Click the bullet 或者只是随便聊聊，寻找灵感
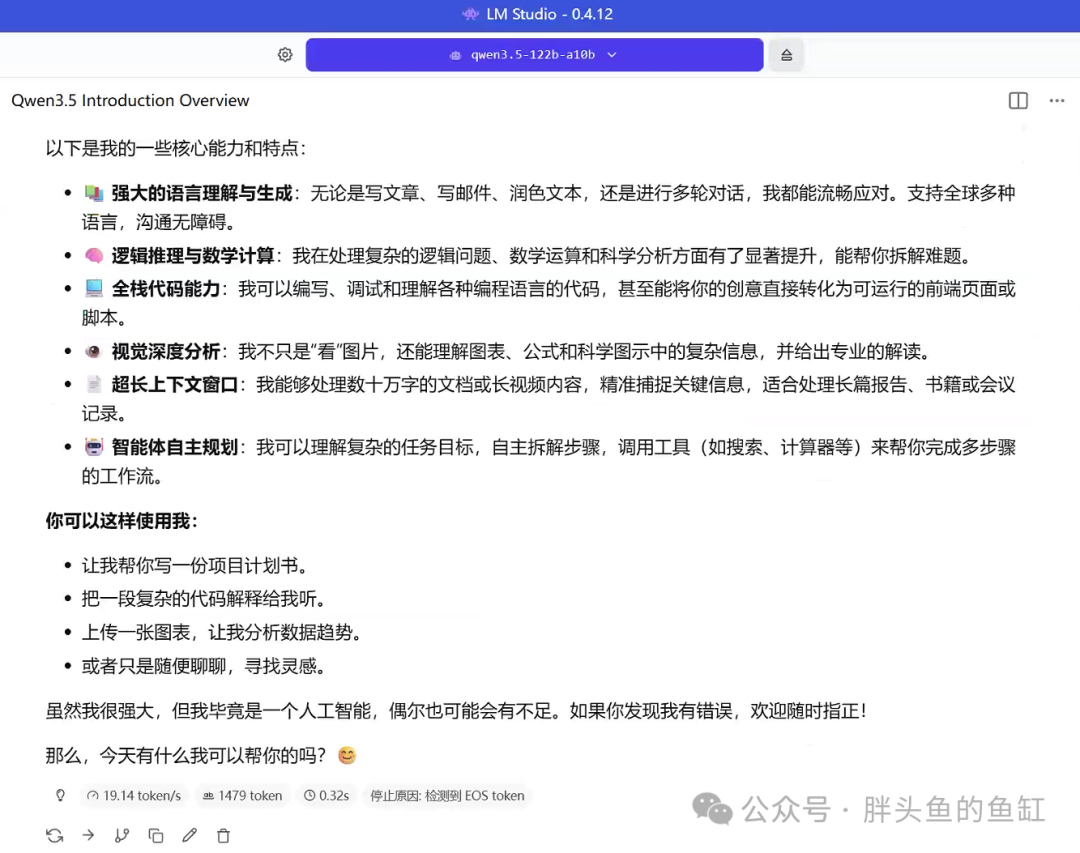This screenshot has height=853, width=1080. 203,666
